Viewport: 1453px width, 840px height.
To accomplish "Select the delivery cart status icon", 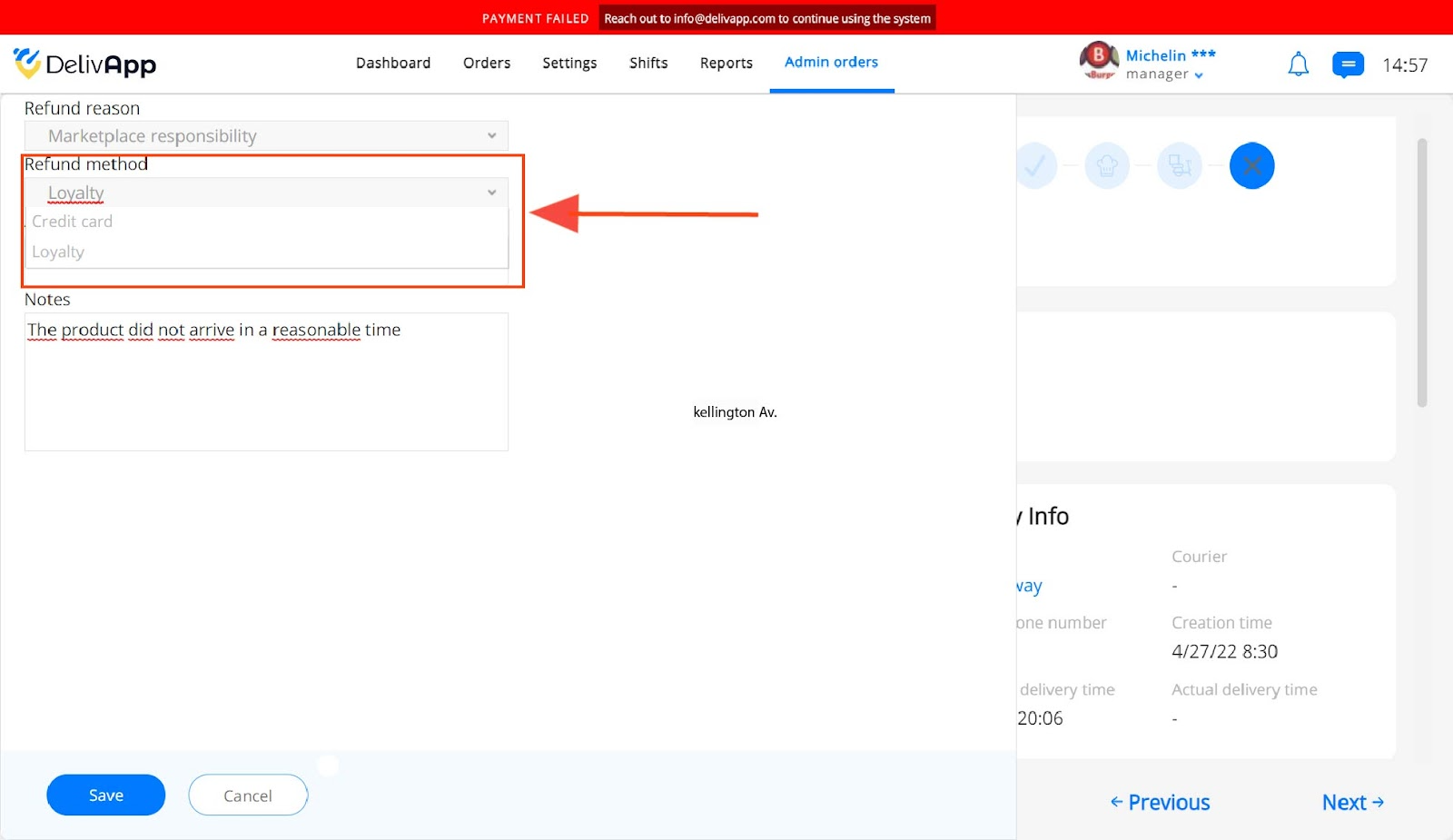I will (1180, 166).
